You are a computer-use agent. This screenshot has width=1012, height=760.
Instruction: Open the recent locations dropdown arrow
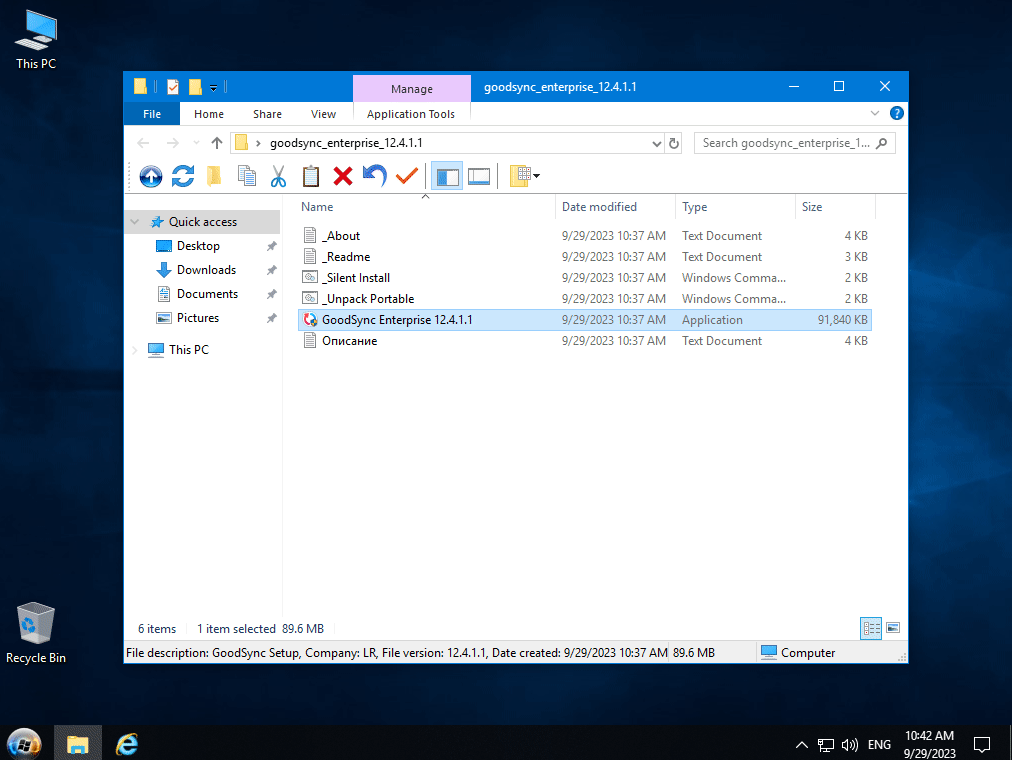tap(196, 143)
